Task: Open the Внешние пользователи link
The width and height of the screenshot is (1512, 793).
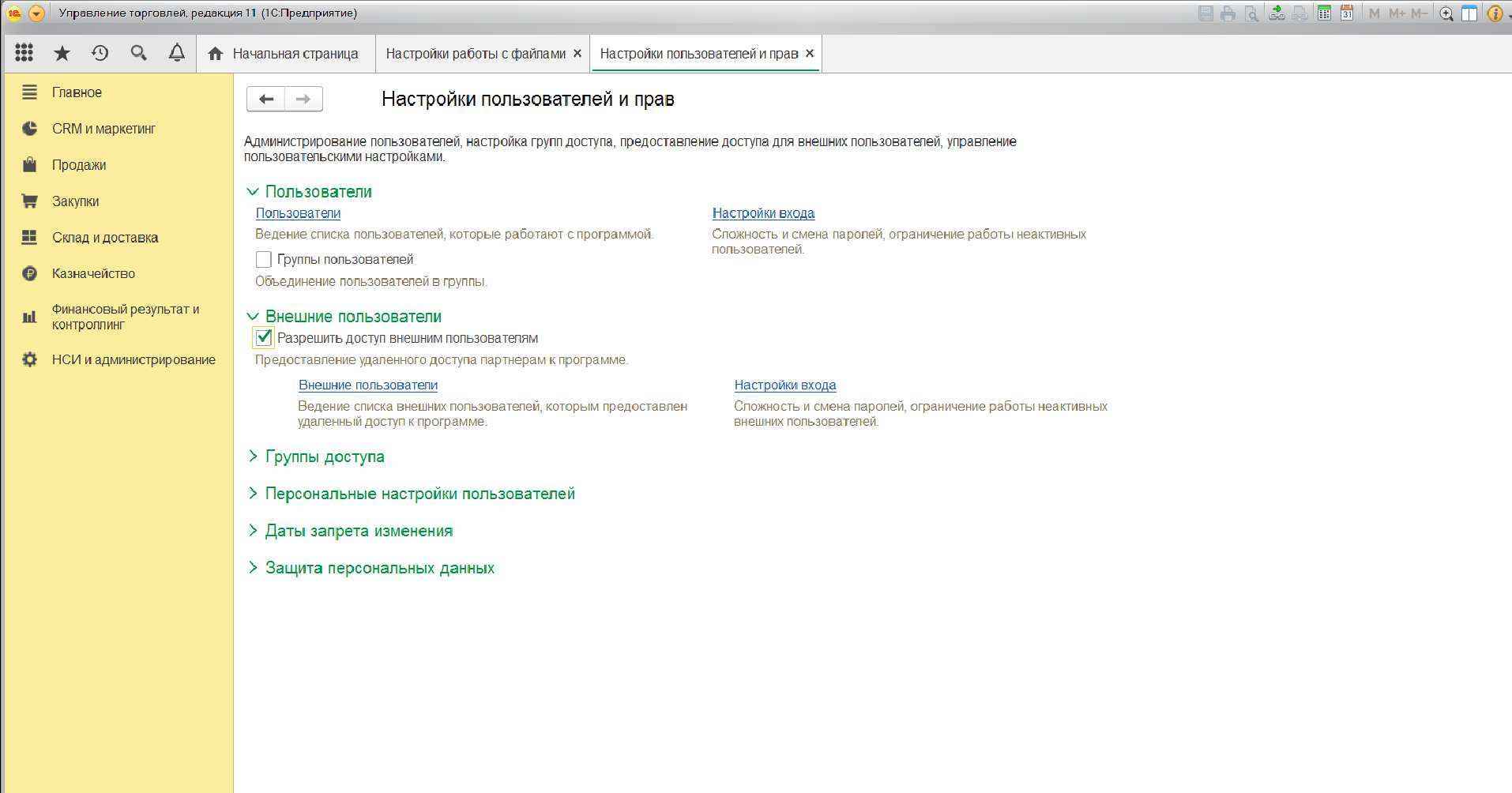Action: [x=367, y=385]
